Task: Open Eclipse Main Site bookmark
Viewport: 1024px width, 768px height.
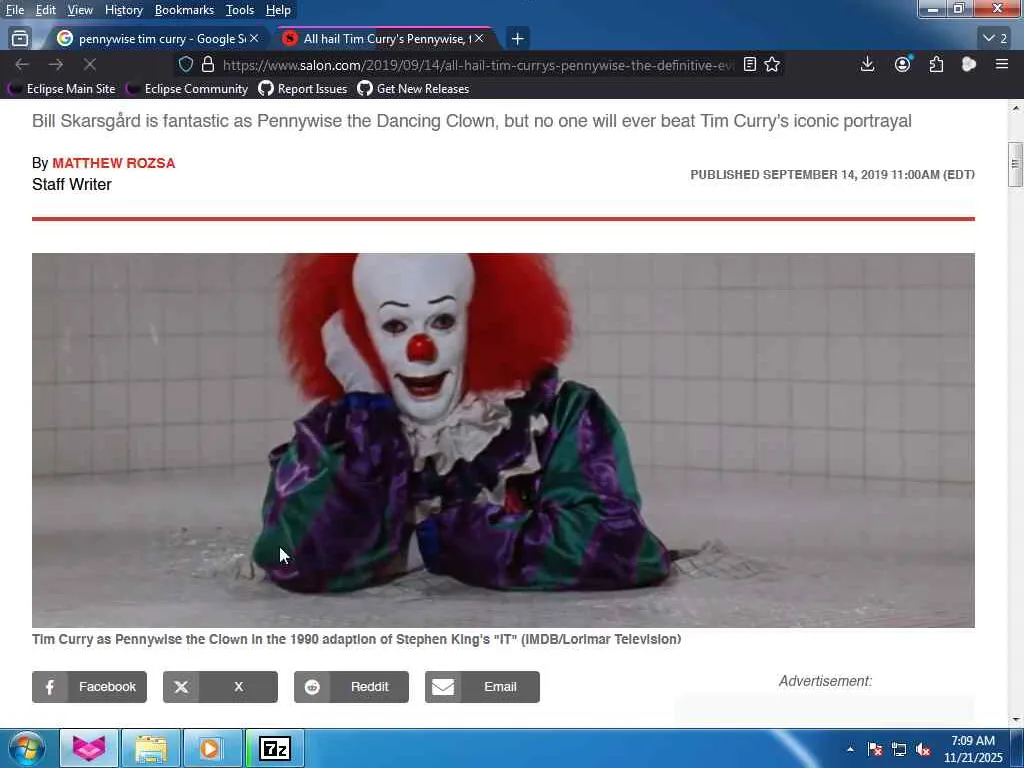Action: point(62,89)
